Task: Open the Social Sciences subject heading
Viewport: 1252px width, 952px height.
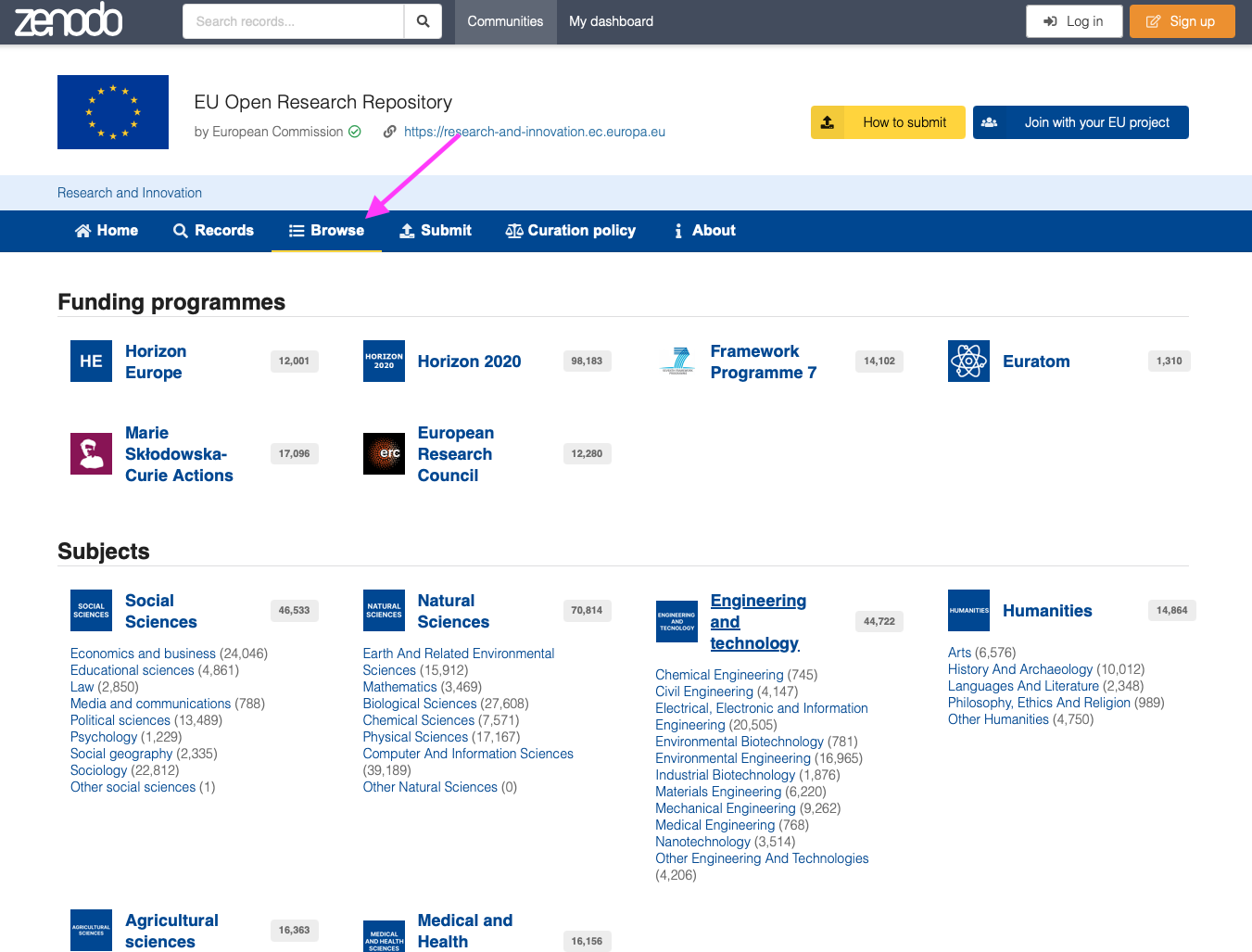Action: click(161, 611)
